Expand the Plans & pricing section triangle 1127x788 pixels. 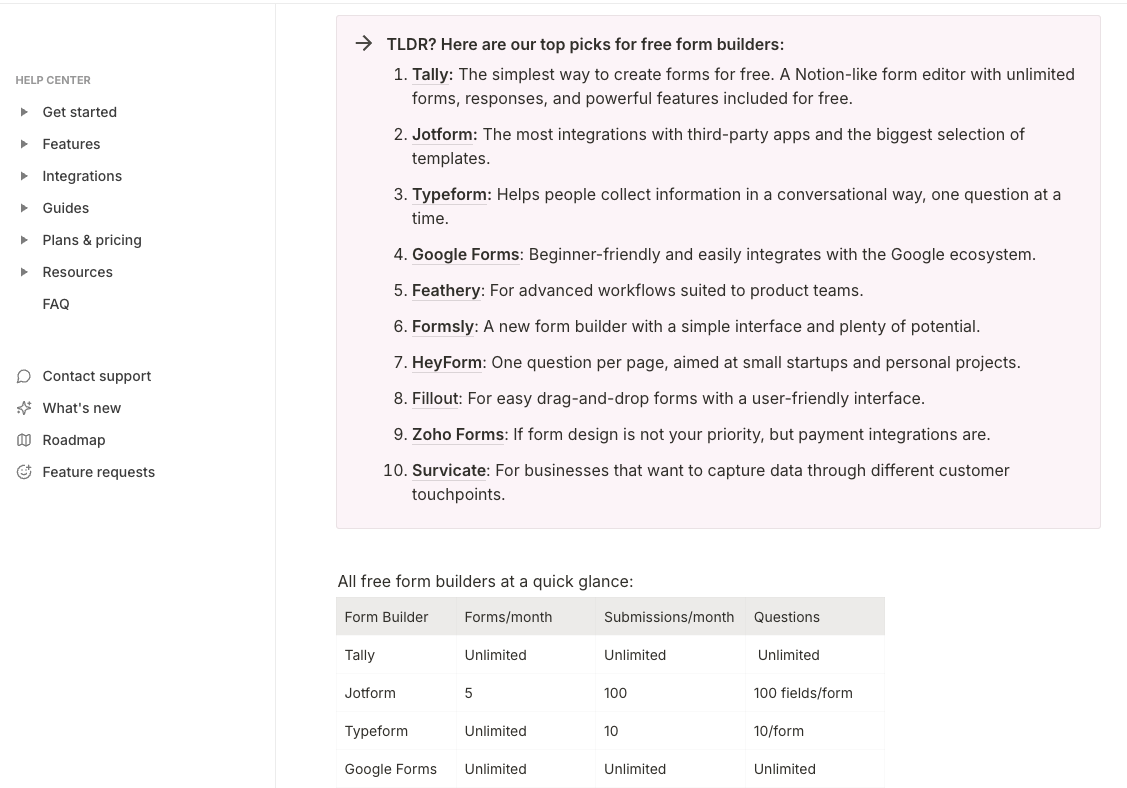point(24,240)
